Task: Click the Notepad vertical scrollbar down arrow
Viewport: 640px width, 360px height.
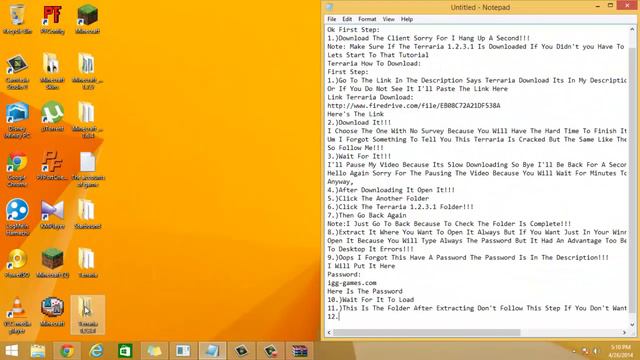Action: click(632, 325)
